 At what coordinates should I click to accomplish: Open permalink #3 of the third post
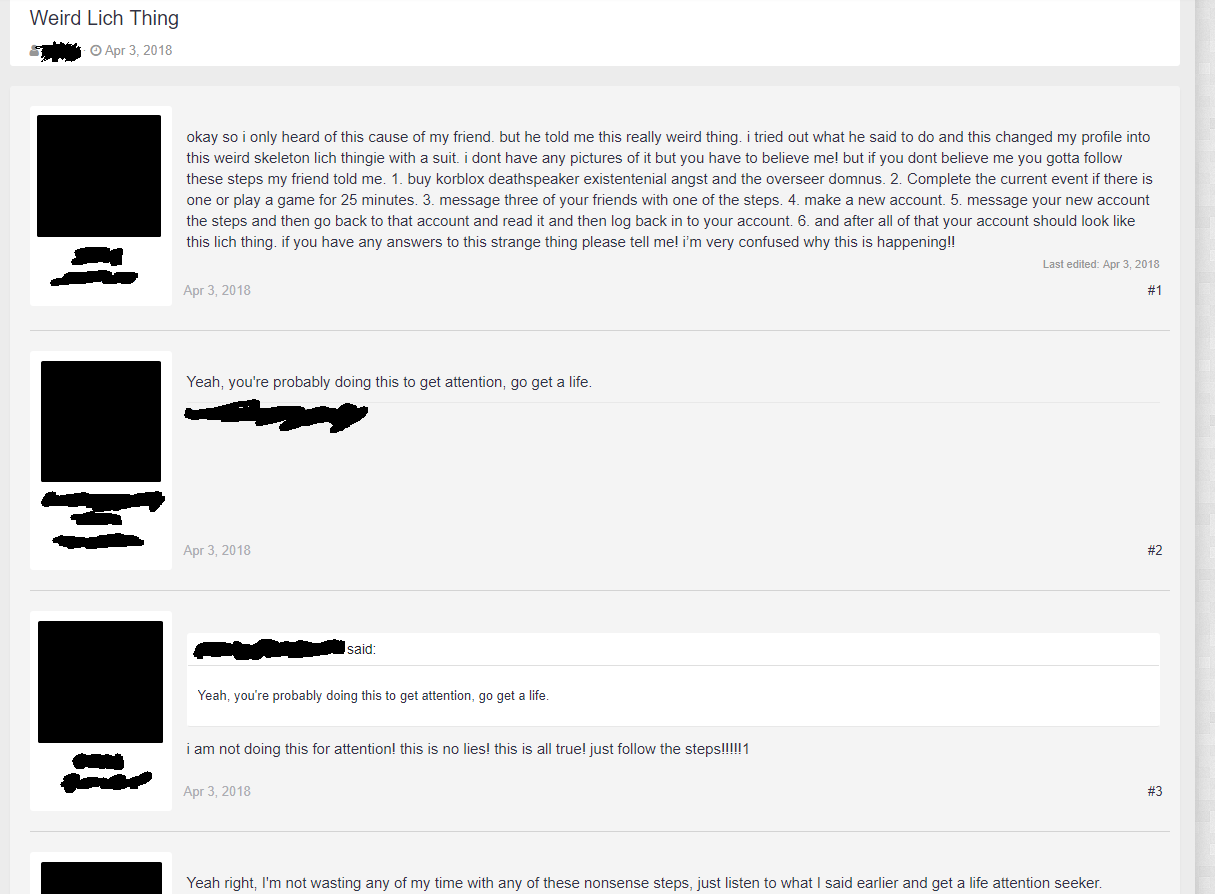[1154, 792]
